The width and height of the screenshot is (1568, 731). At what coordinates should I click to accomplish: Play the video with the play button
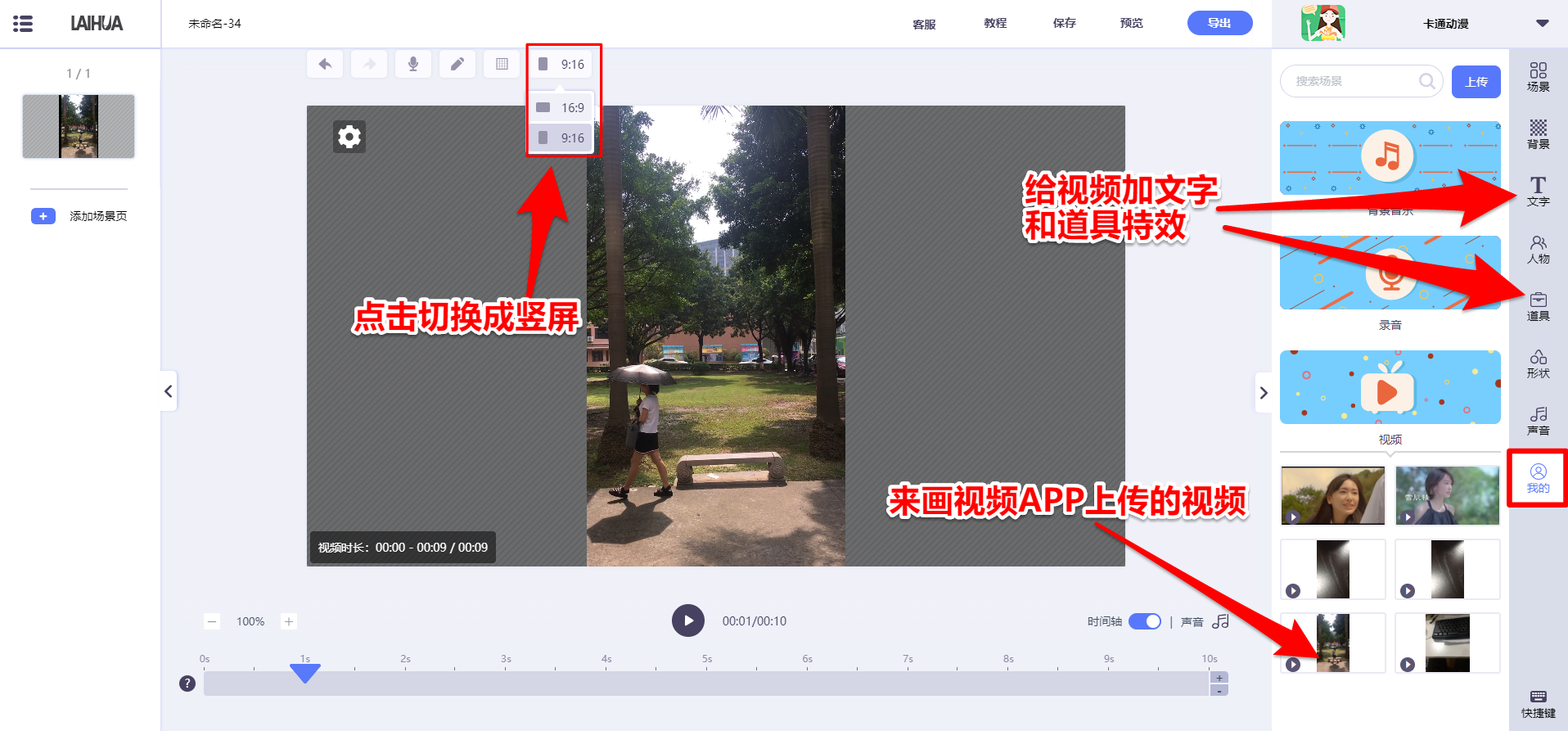click(688, 620)
